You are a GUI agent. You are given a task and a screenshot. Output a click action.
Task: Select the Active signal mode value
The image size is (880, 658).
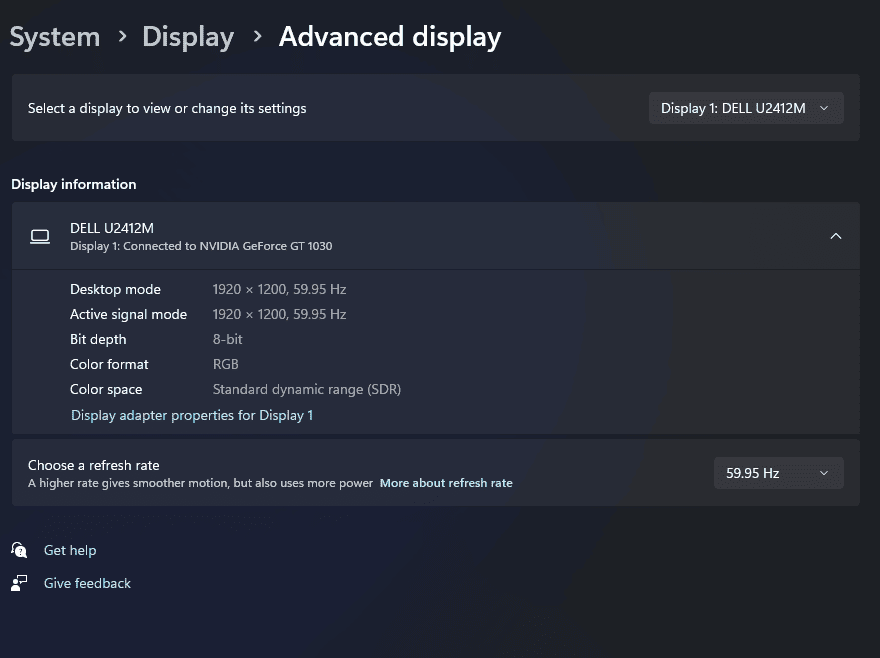tap(279, 314)
